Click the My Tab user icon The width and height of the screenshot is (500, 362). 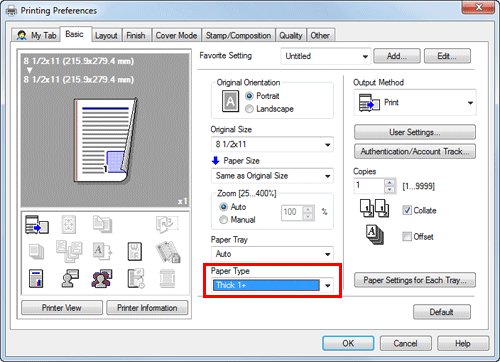click(x=22, y=35)
